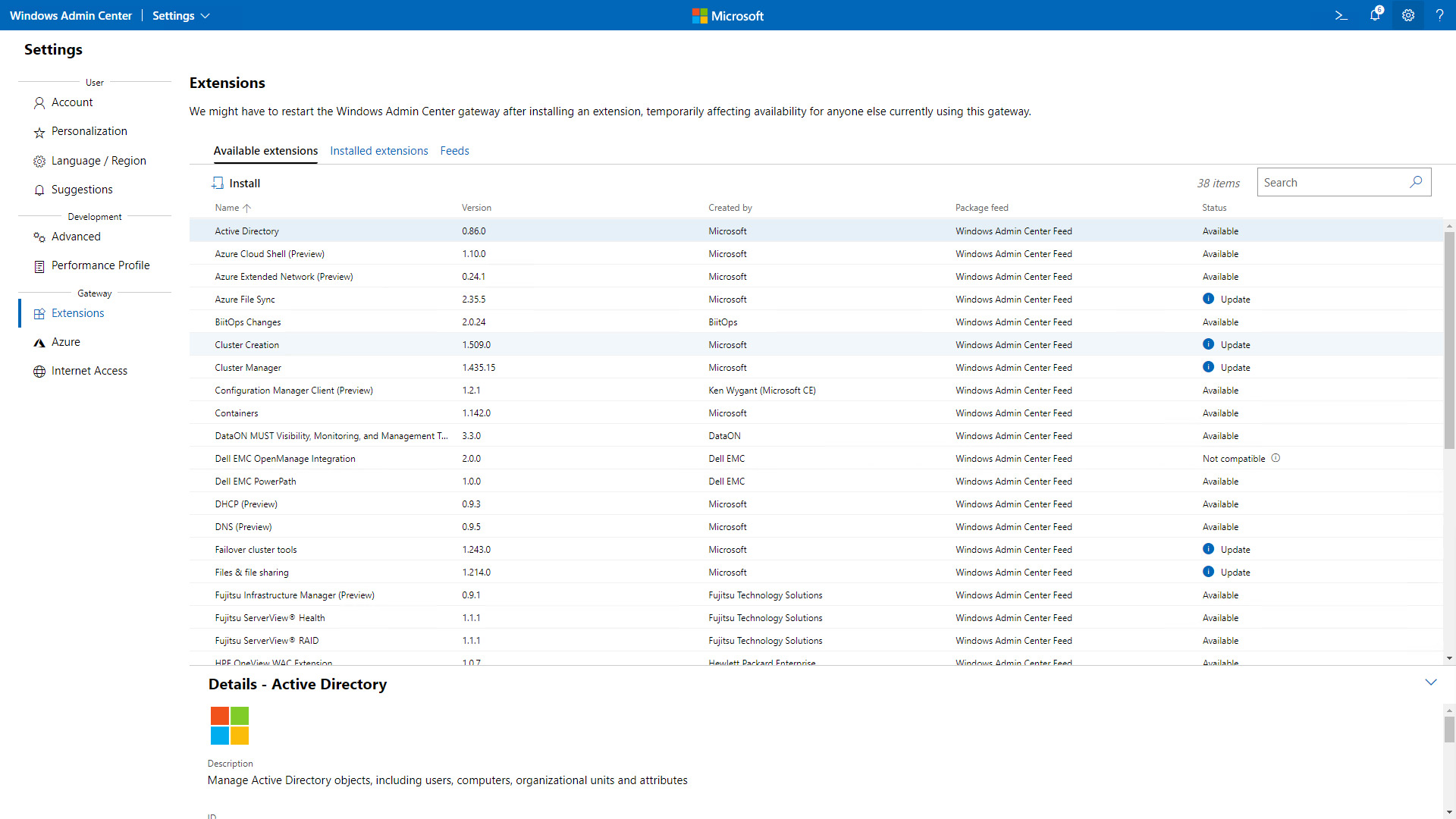Select the DNS (Preview) row
This screenshot has height=819, width=1456.
(x=816, y=526)
